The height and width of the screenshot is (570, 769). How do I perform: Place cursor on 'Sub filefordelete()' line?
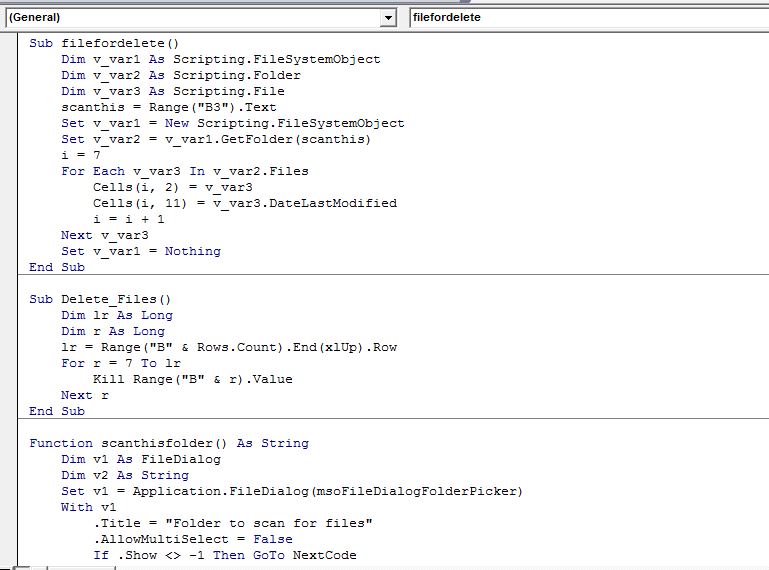pos(104,43)
